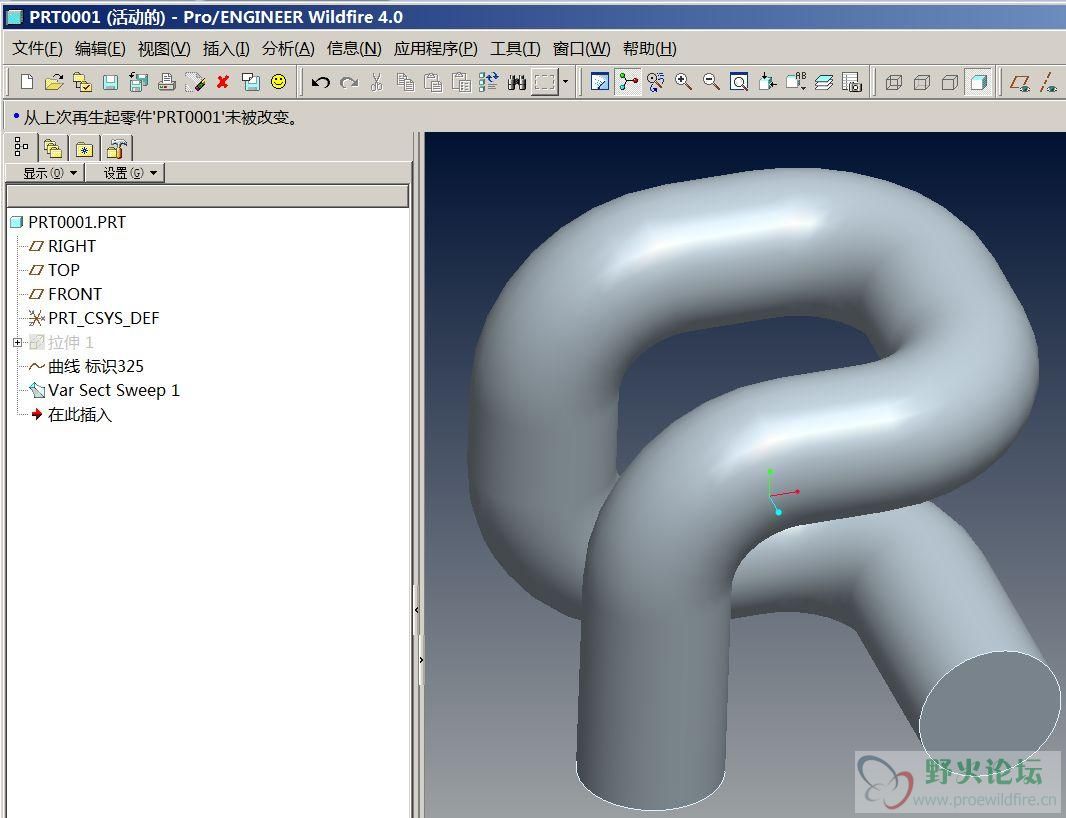1066x818 pixels.
Task: Switch to no hidden display mode
Action: (950, 82)
